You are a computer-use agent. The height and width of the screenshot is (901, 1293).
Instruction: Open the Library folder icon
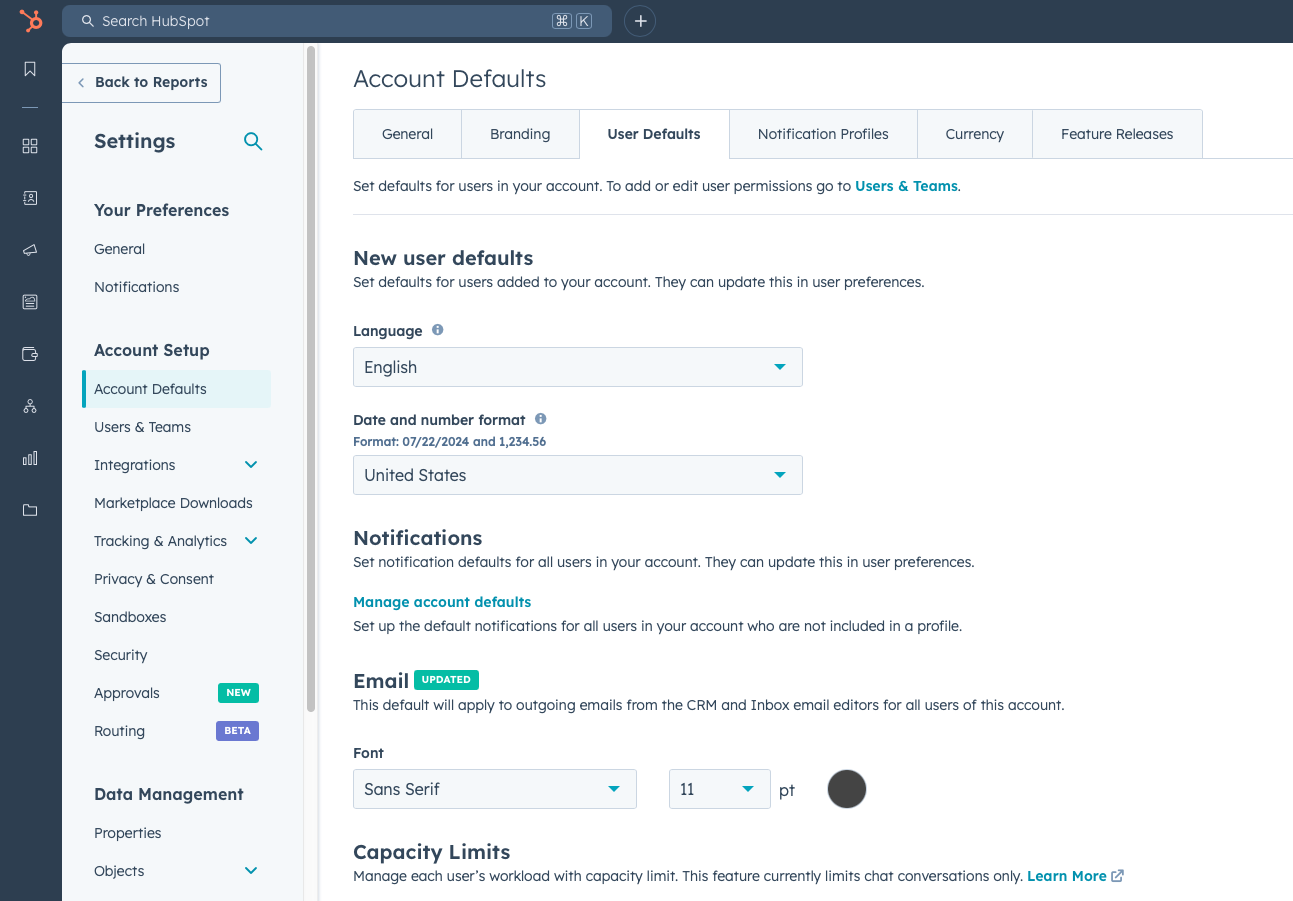[30, 510]
